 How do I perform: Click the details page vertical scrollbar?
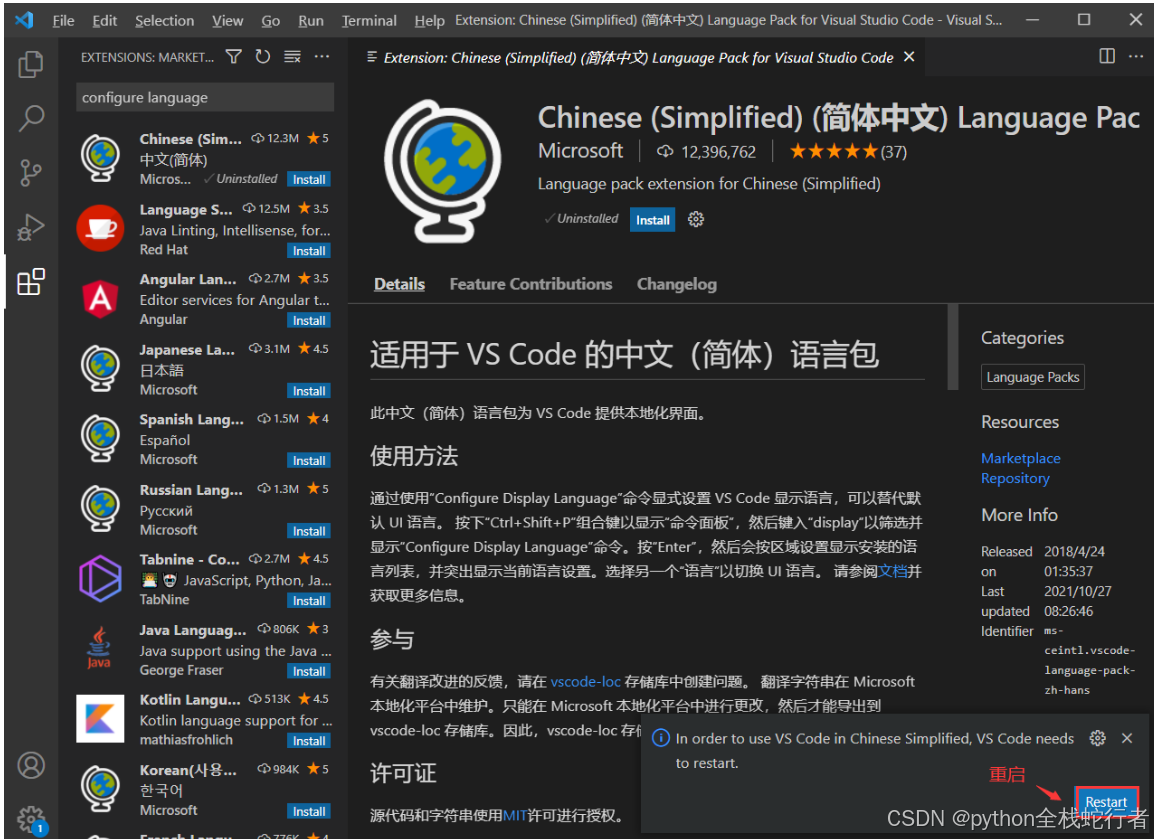[x=952, y=347]
